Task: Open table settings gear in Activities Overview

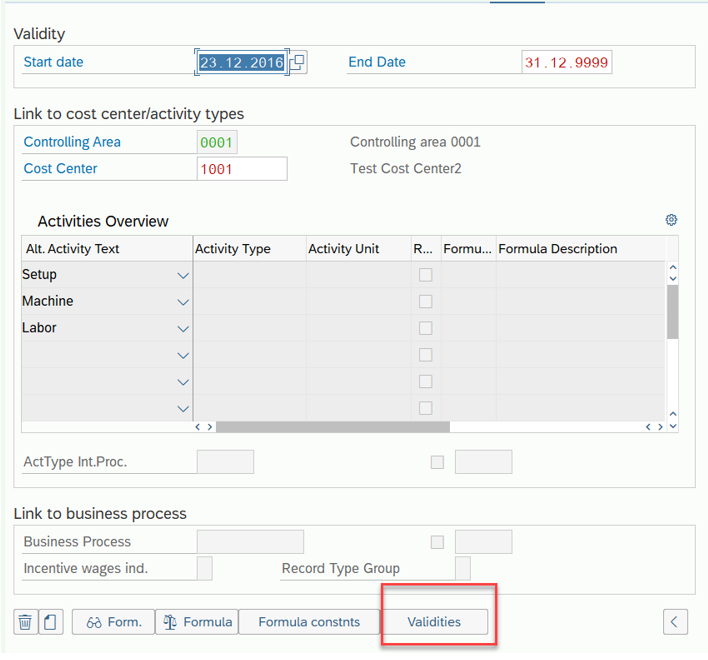Action: pyautogui.click(x=671, y=220)
